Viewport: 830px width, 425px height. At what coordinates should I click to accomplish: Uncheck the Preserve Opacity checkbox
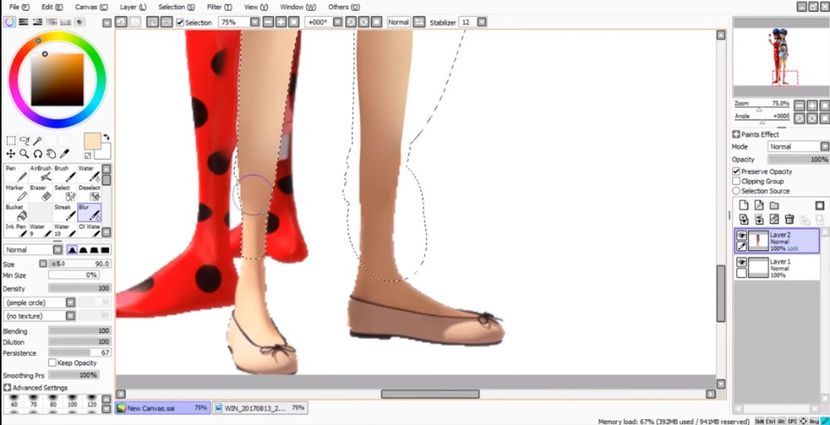point(737,171)
